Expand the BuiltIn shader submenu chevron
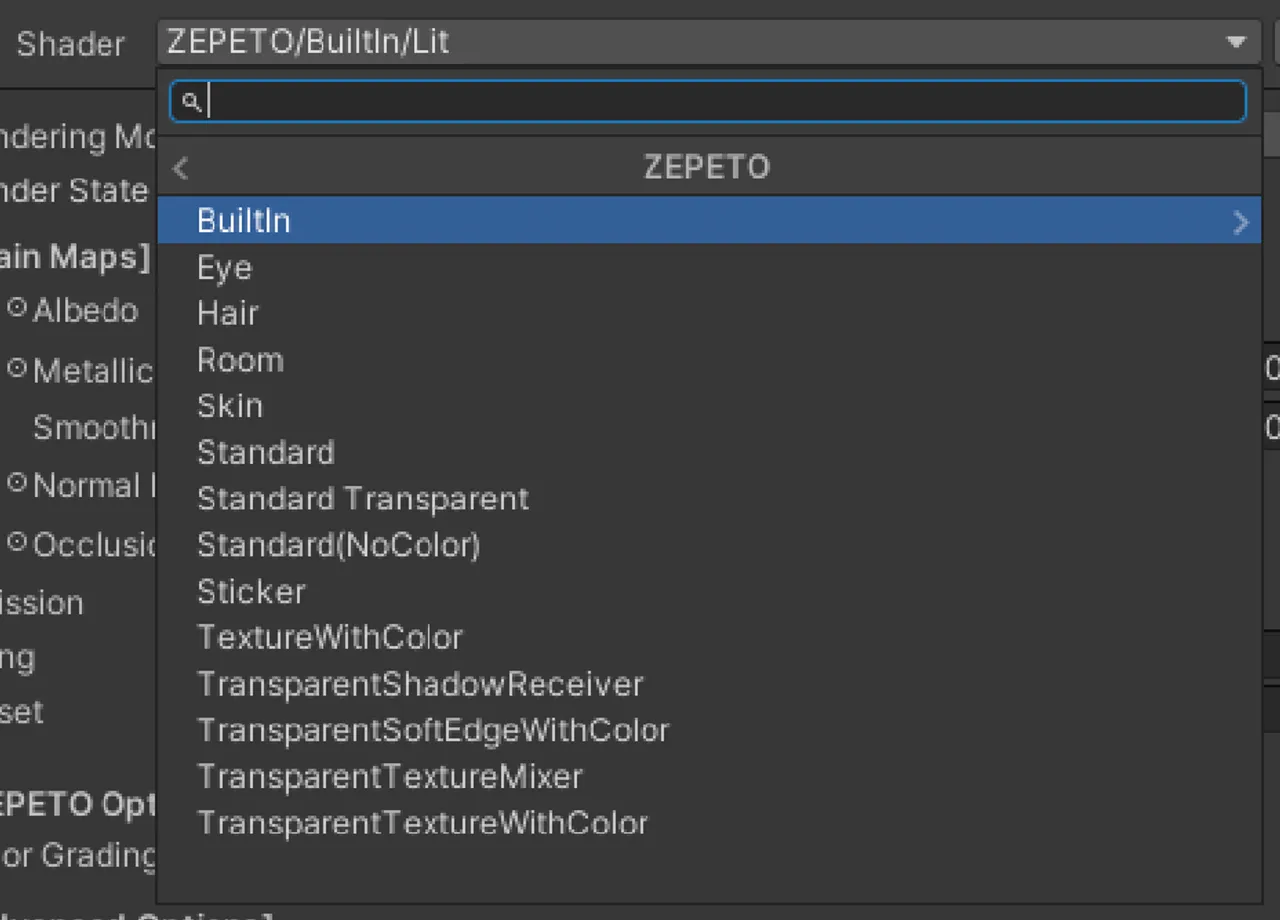 tap(1240, 221)
